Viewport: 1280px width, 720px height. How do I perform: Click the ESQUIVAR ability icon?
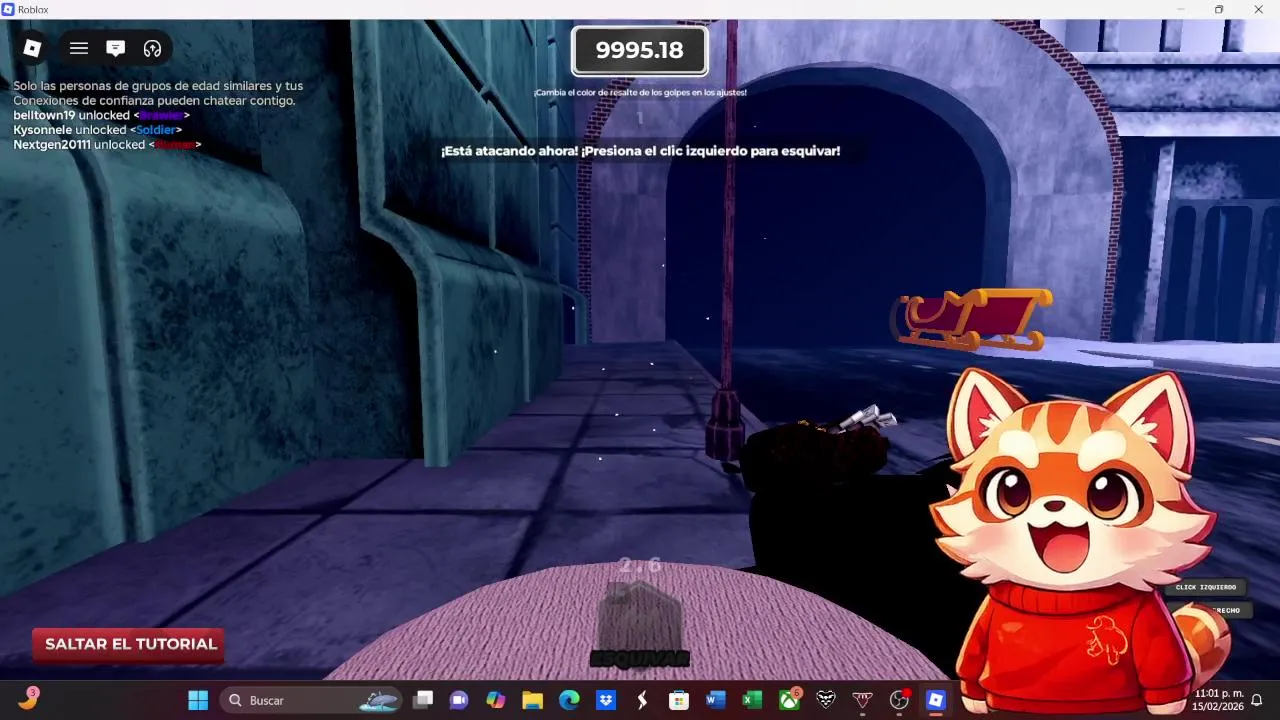(639, 625)
